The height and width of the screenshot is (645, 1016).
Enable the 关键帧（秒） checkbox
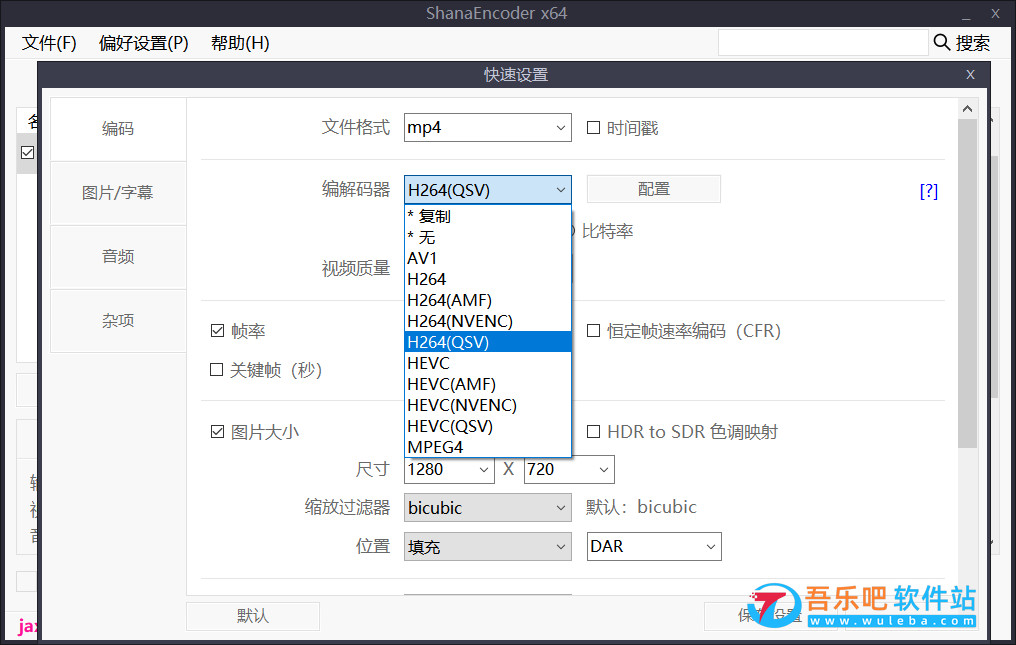(x=216, y=369)
